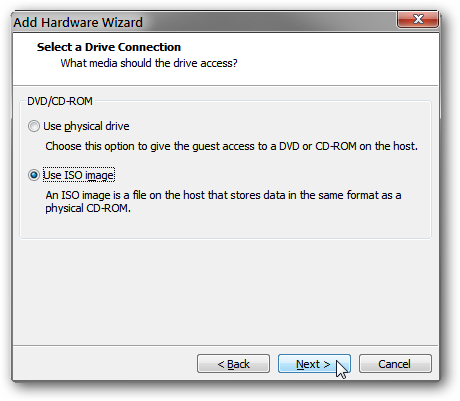Select the Use ISO image radio button
The image size is (460, 401).
pyautogui.click(x=34, y=175)
